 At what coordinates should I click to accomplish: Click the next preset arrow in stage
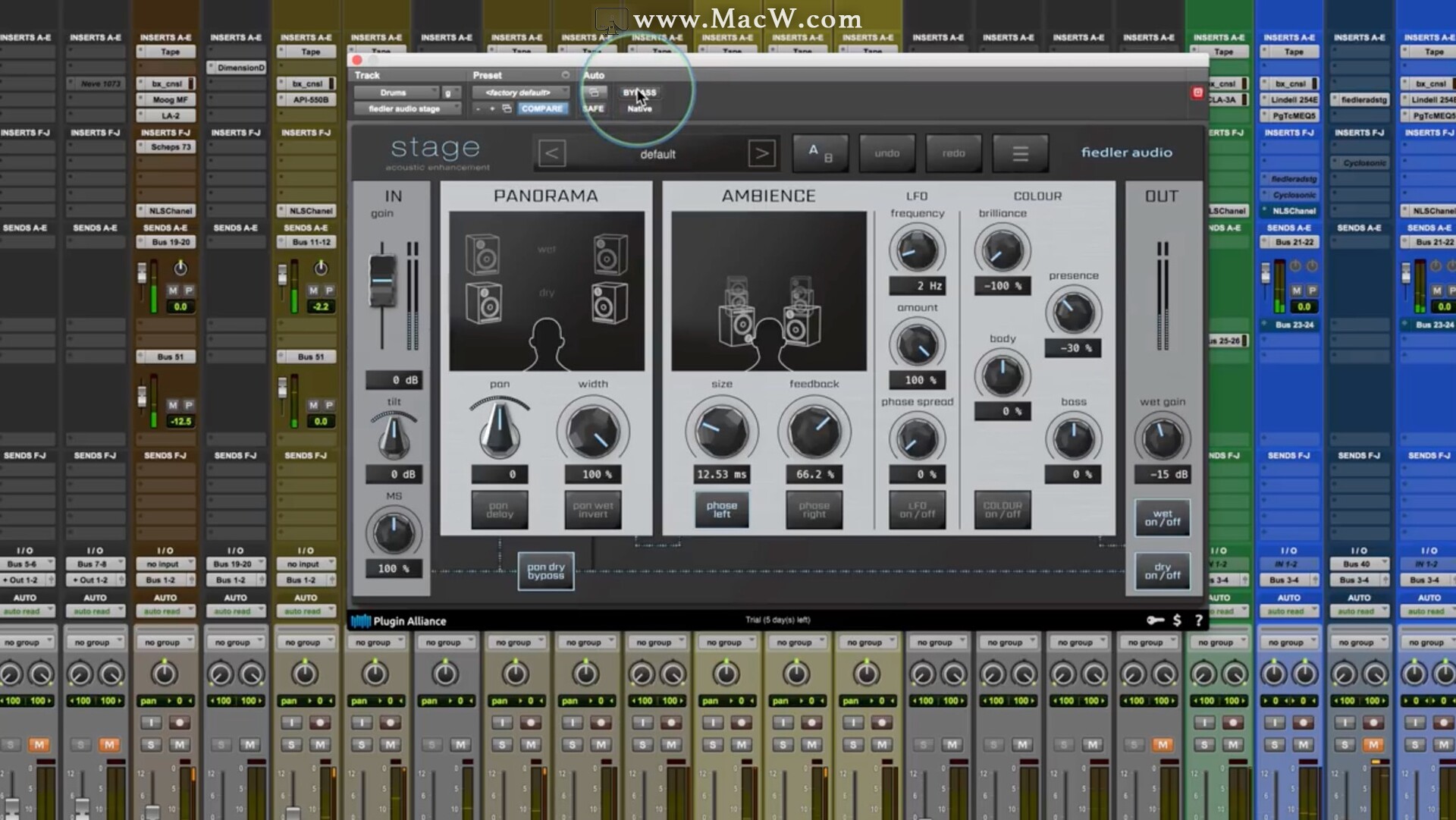click(762, 152)
